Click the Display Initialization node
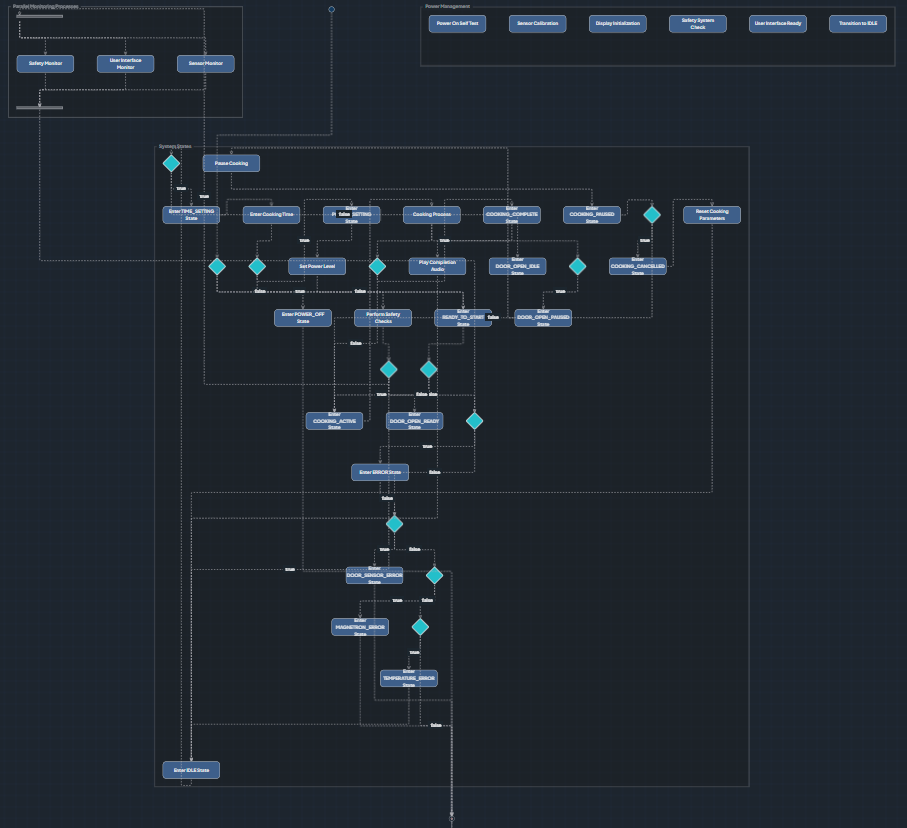 click(x=618, y=24)
